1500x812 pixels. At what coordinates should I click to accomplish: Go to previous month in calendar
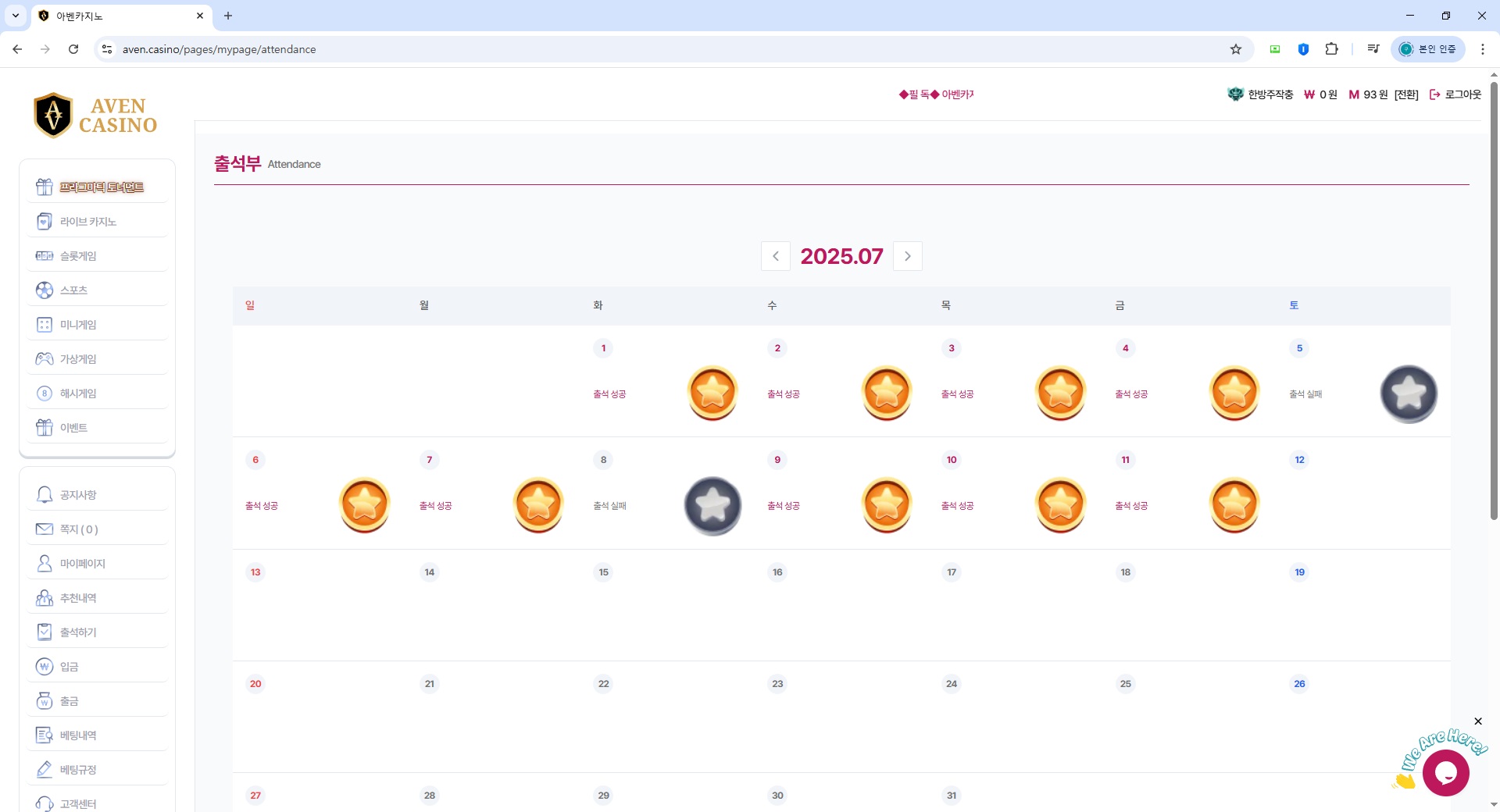tap(775, 256)
